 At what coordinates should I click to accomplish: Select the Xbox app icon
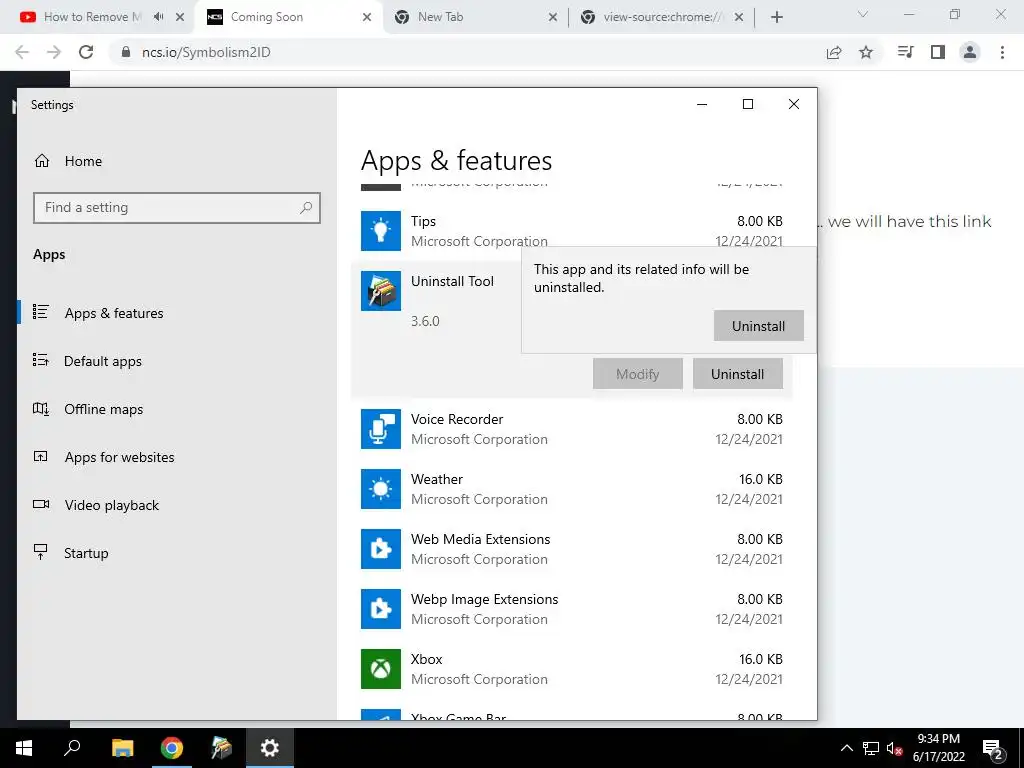tap(381, 669)
